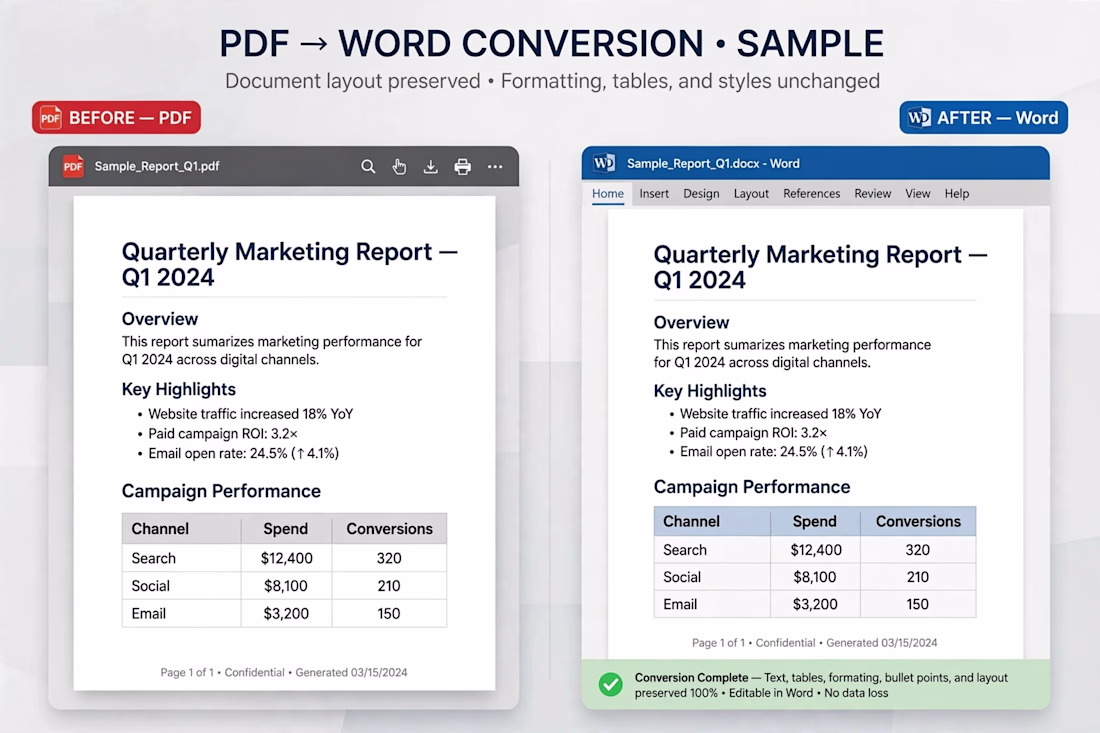The image size is (1100, 733).
Task: Select the Overview heading in the PDF page
Action: tap(160, 319)
